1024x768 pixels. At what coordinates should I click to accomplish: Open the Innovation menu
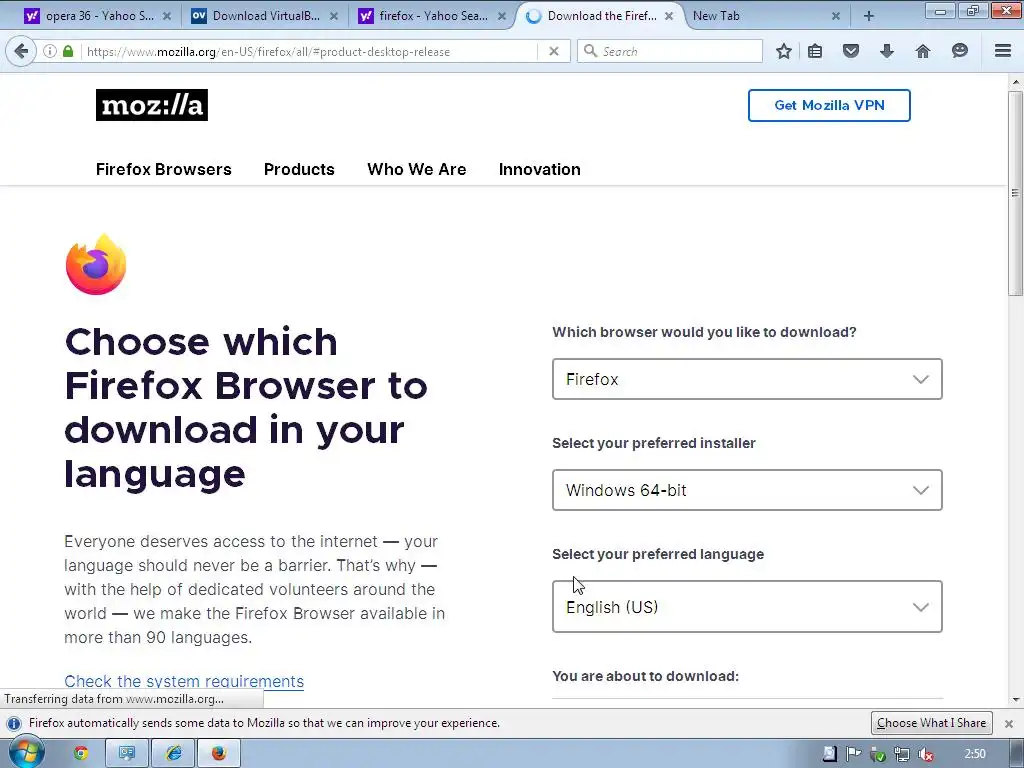coord(539,169)
